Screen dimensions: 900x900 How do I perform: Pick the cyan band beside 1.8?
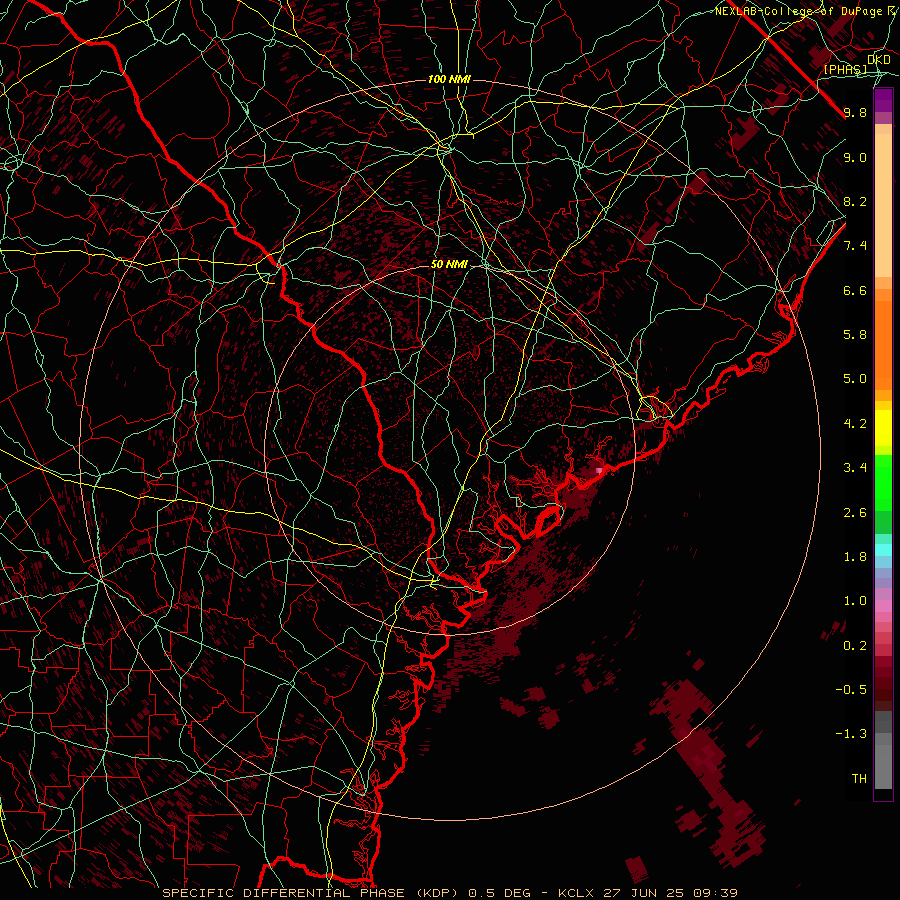[x=883, y=550]
